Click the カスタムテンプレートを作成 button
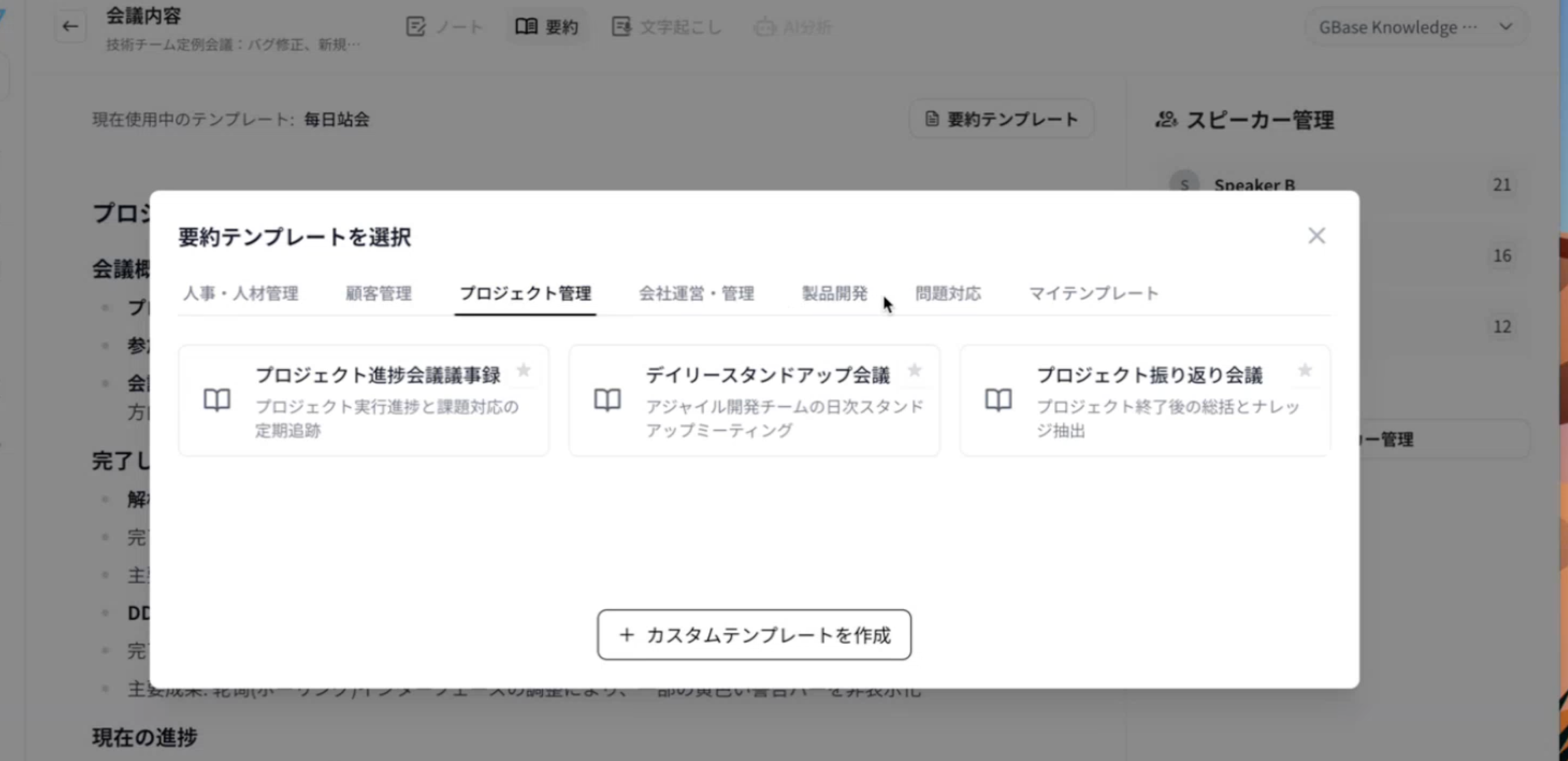 coord(755,635)
